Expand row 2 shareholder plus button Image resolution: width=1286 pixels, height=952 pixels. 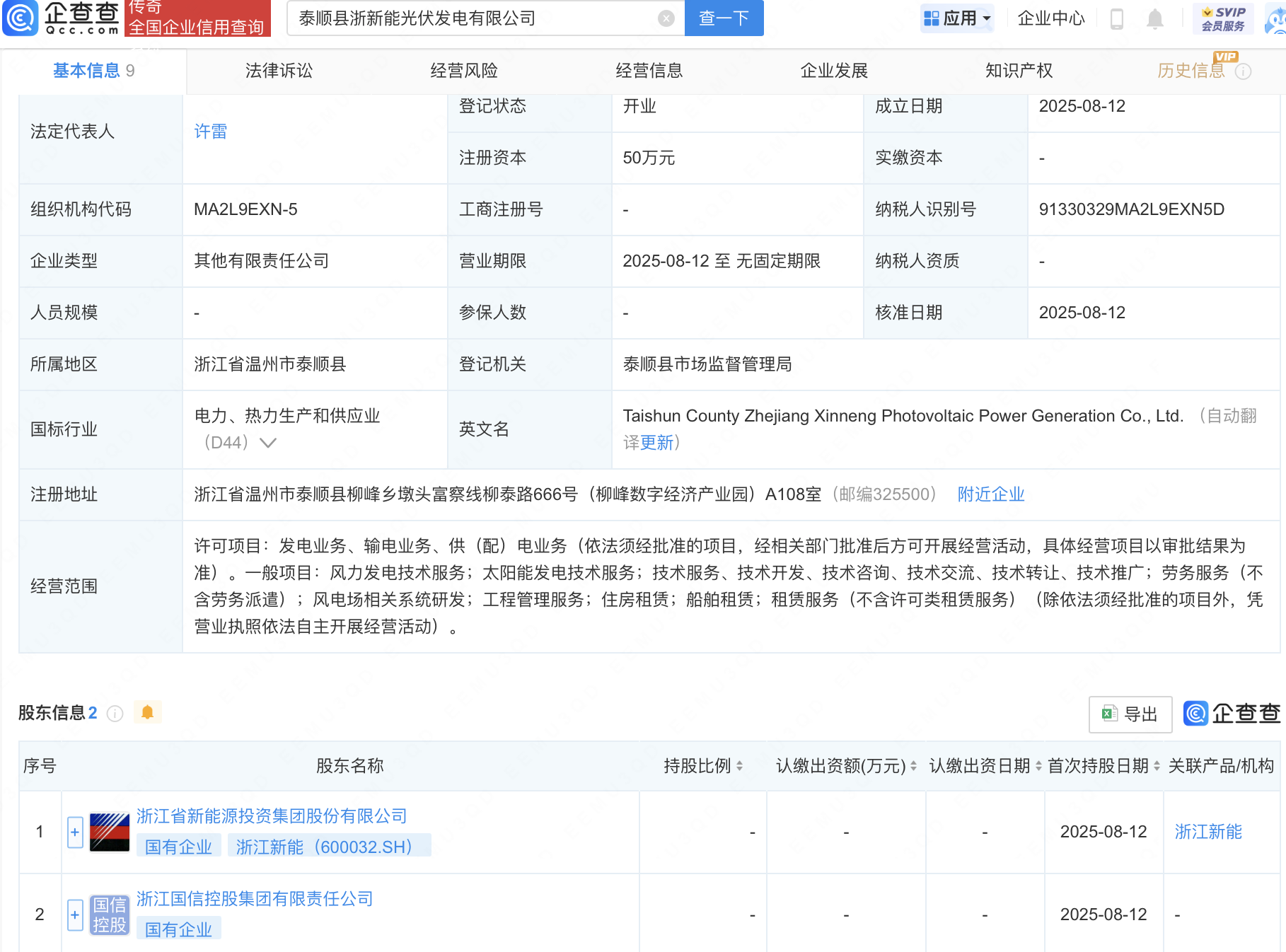pyautogui.click(x=75, y=915)
